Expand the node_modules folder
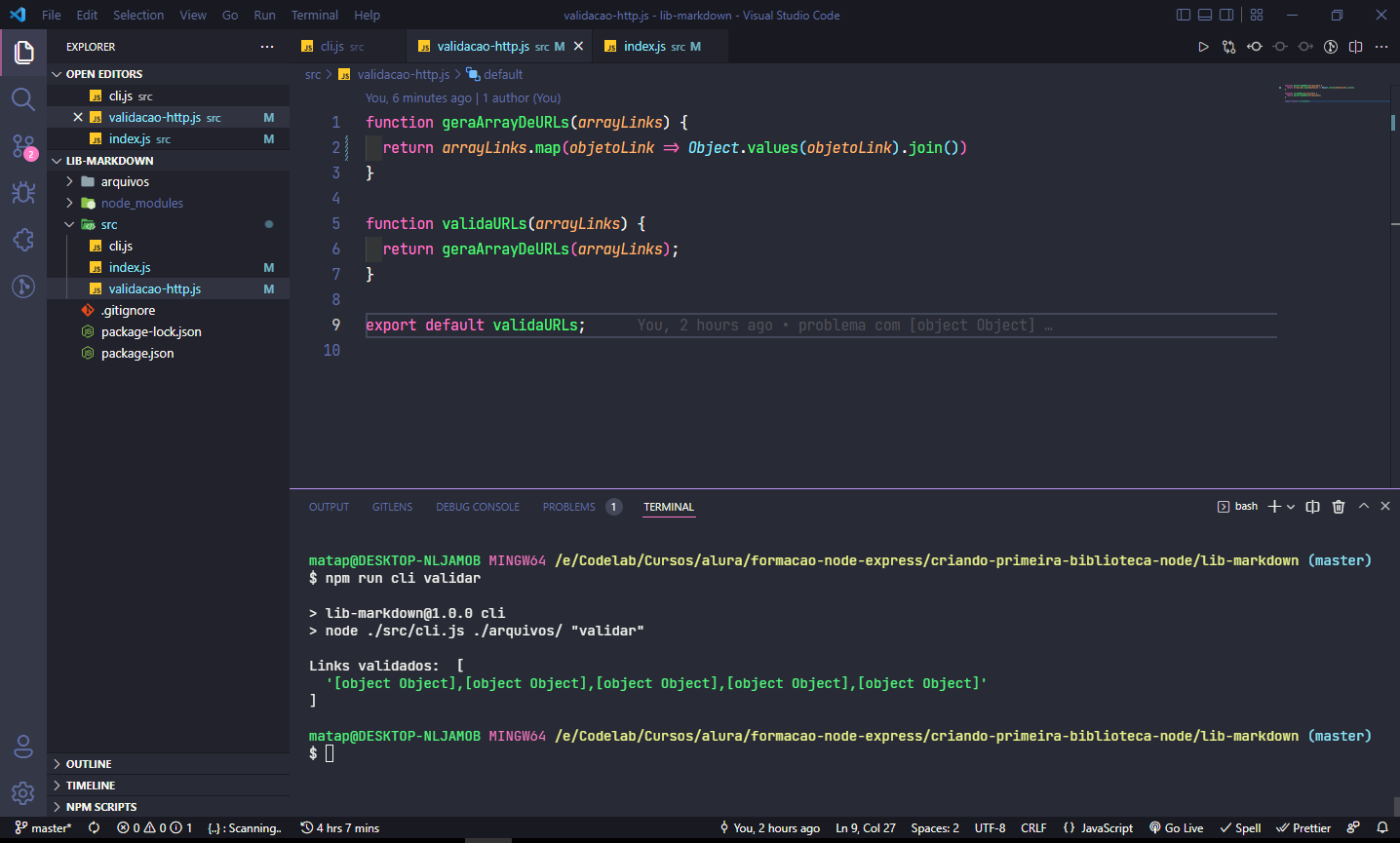 pos(168,203)
